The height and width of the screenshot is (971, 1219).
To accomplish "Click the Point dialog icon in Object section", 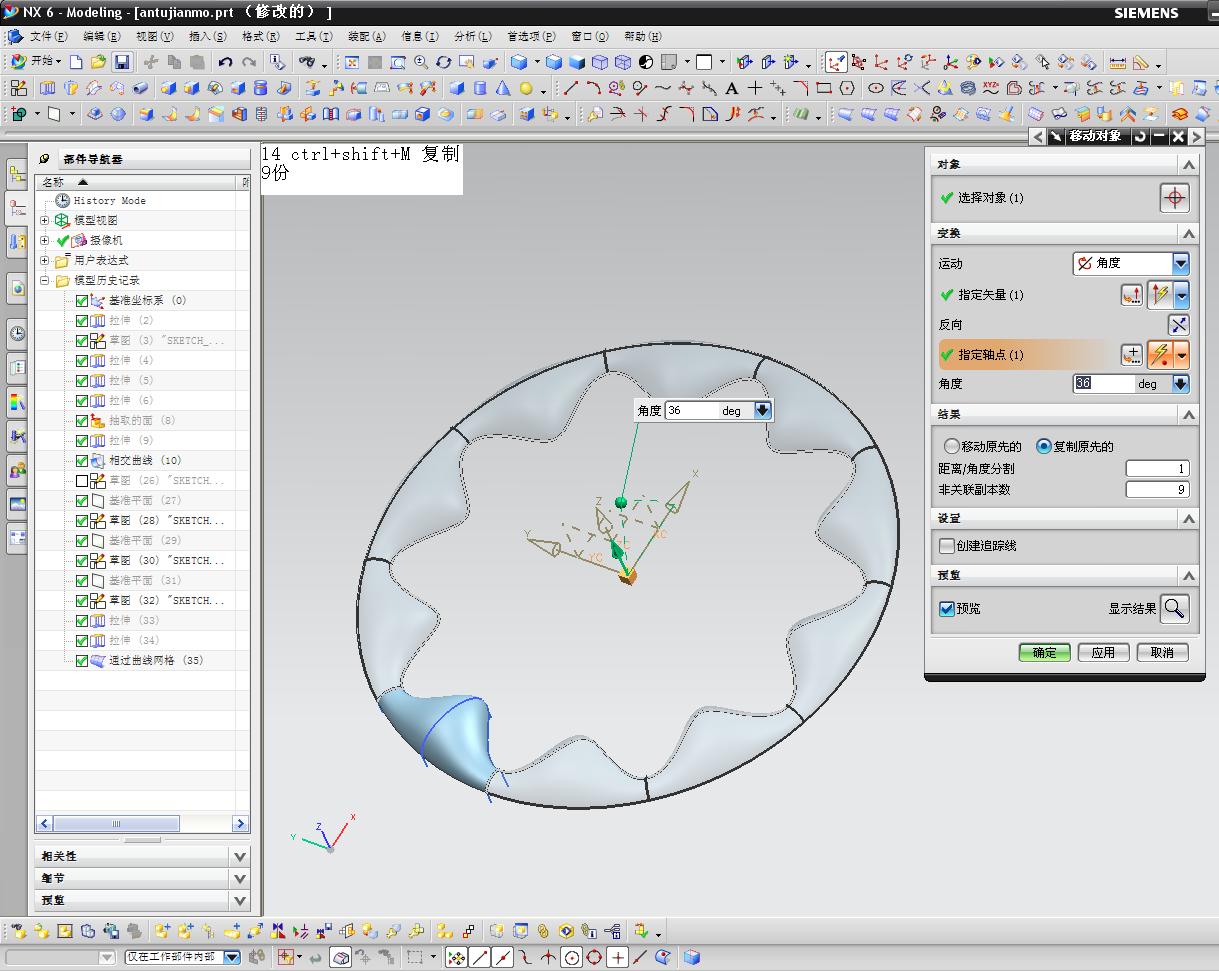I will click(1175, 198).
